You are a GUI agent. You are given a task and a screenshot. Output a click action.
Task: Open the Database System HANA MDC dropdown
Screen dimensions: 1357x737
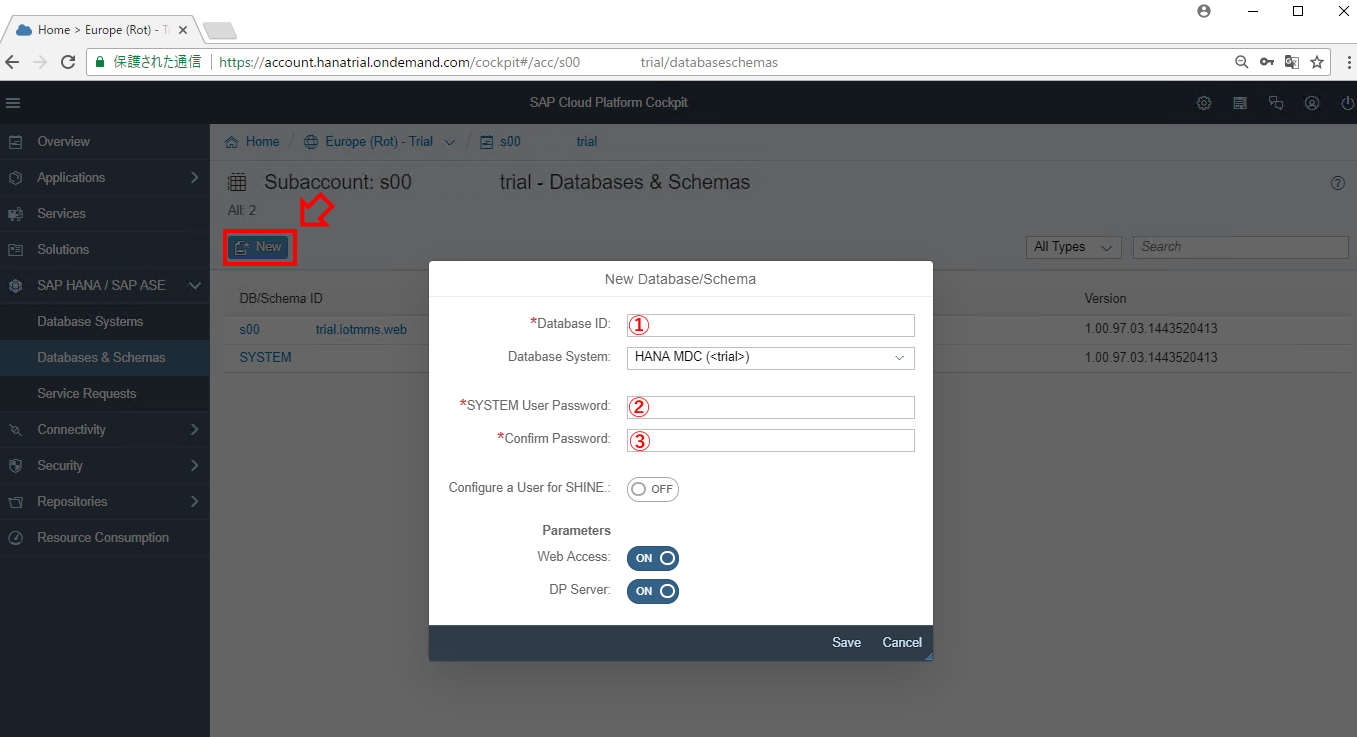tap(770, 357)
